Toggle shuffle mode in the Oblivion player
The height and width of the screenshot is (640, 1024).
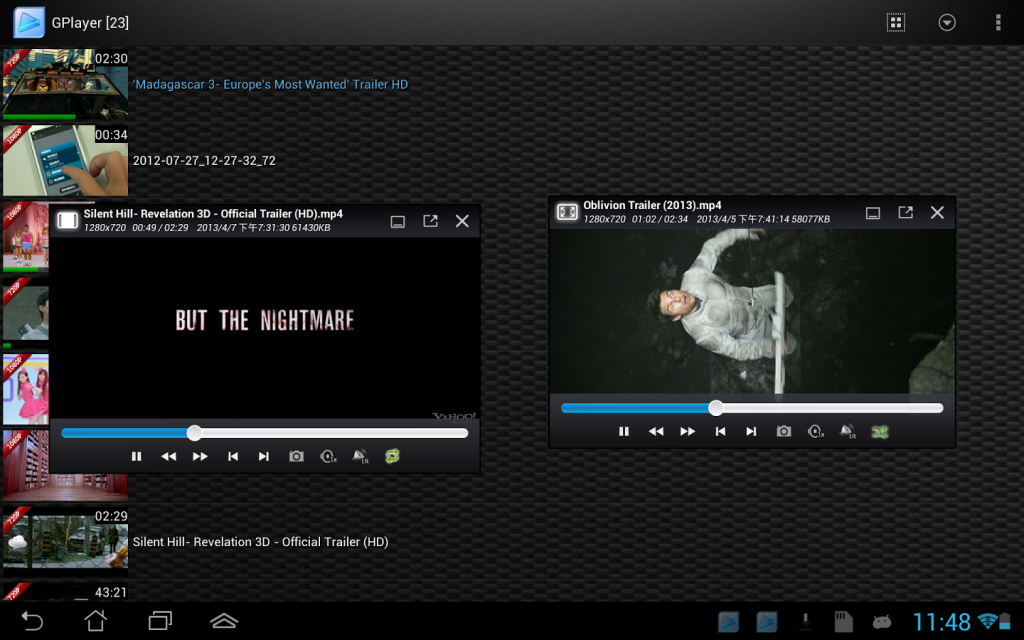click(880, 431)
